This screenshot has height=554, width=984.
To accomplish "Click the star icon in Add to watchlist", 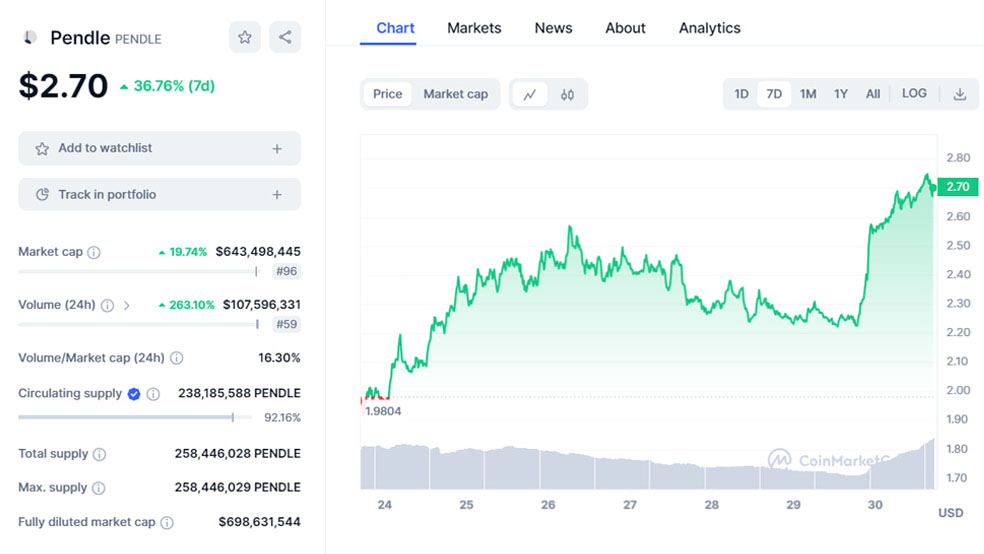I will coord(42,149).
